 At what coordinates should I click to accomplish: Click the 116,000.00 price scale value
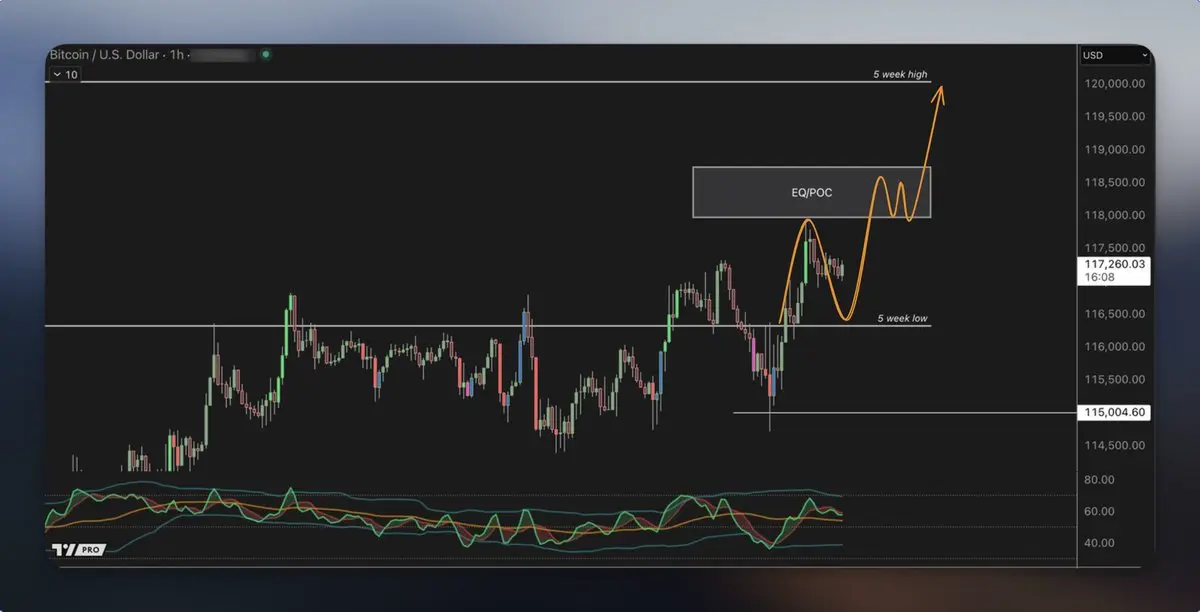(1114, 347)
